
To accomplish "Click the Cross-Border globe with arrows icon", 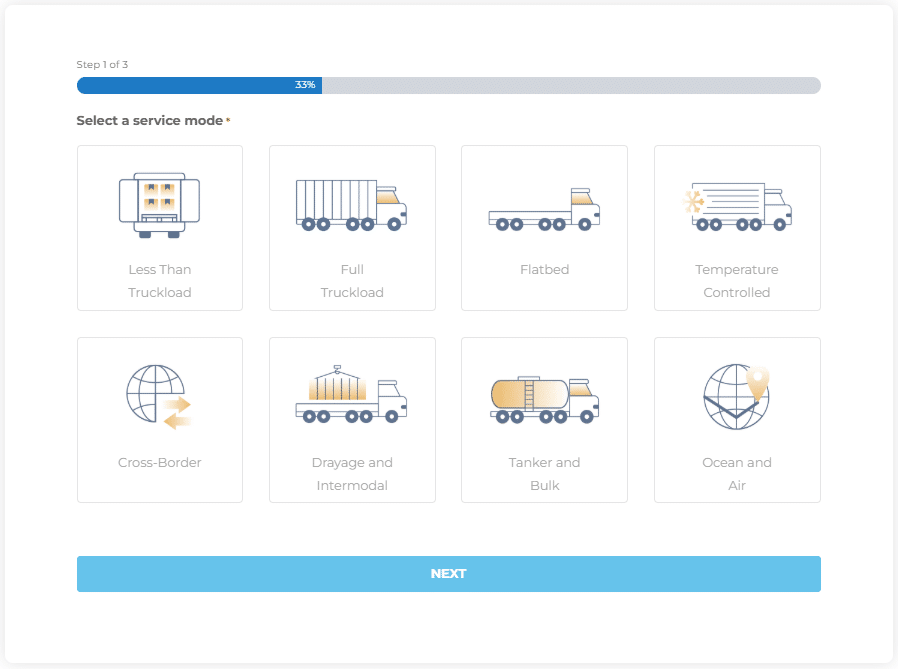I will click(159, 397).
